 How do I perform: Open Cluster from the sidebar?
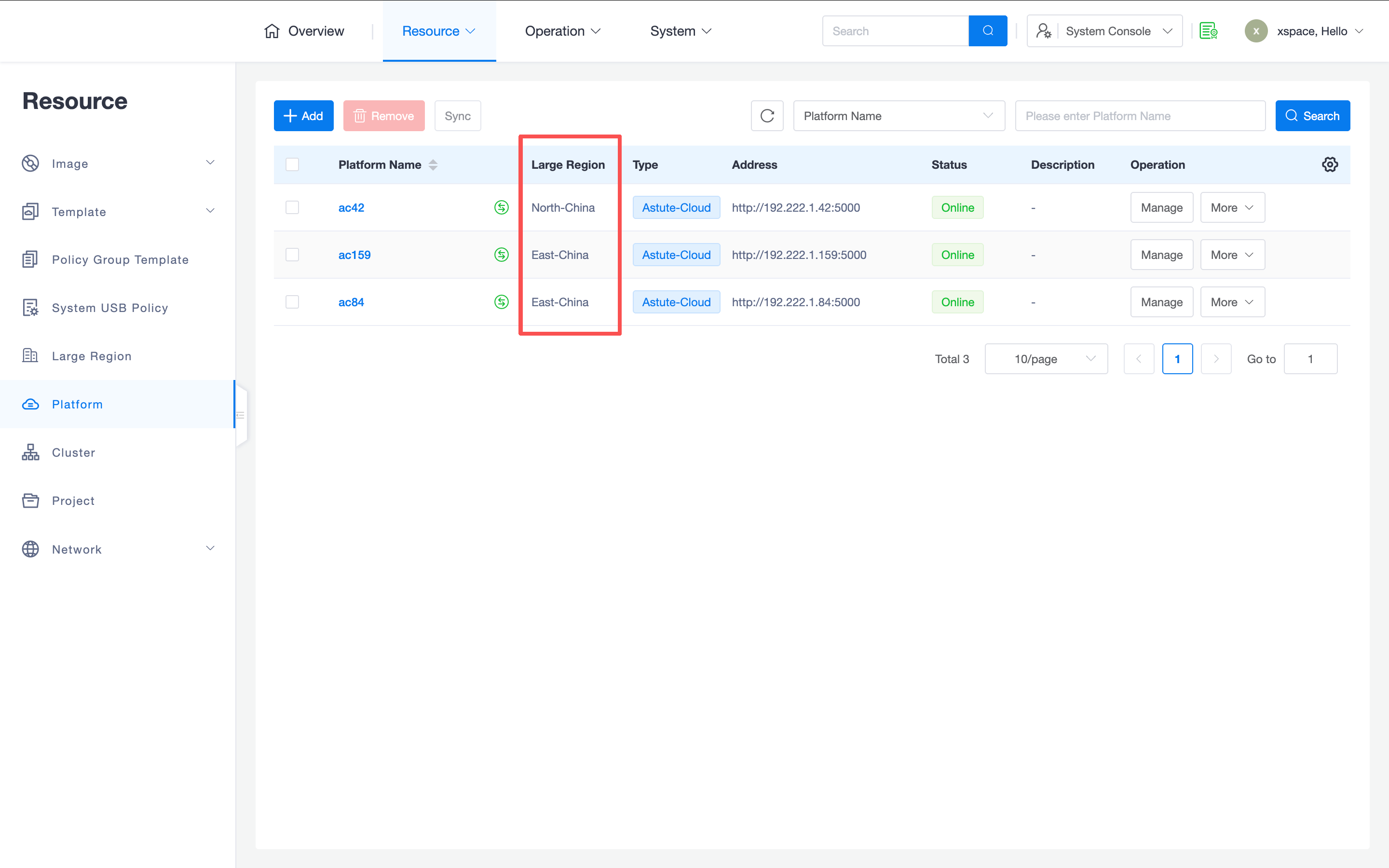point(73,452)
